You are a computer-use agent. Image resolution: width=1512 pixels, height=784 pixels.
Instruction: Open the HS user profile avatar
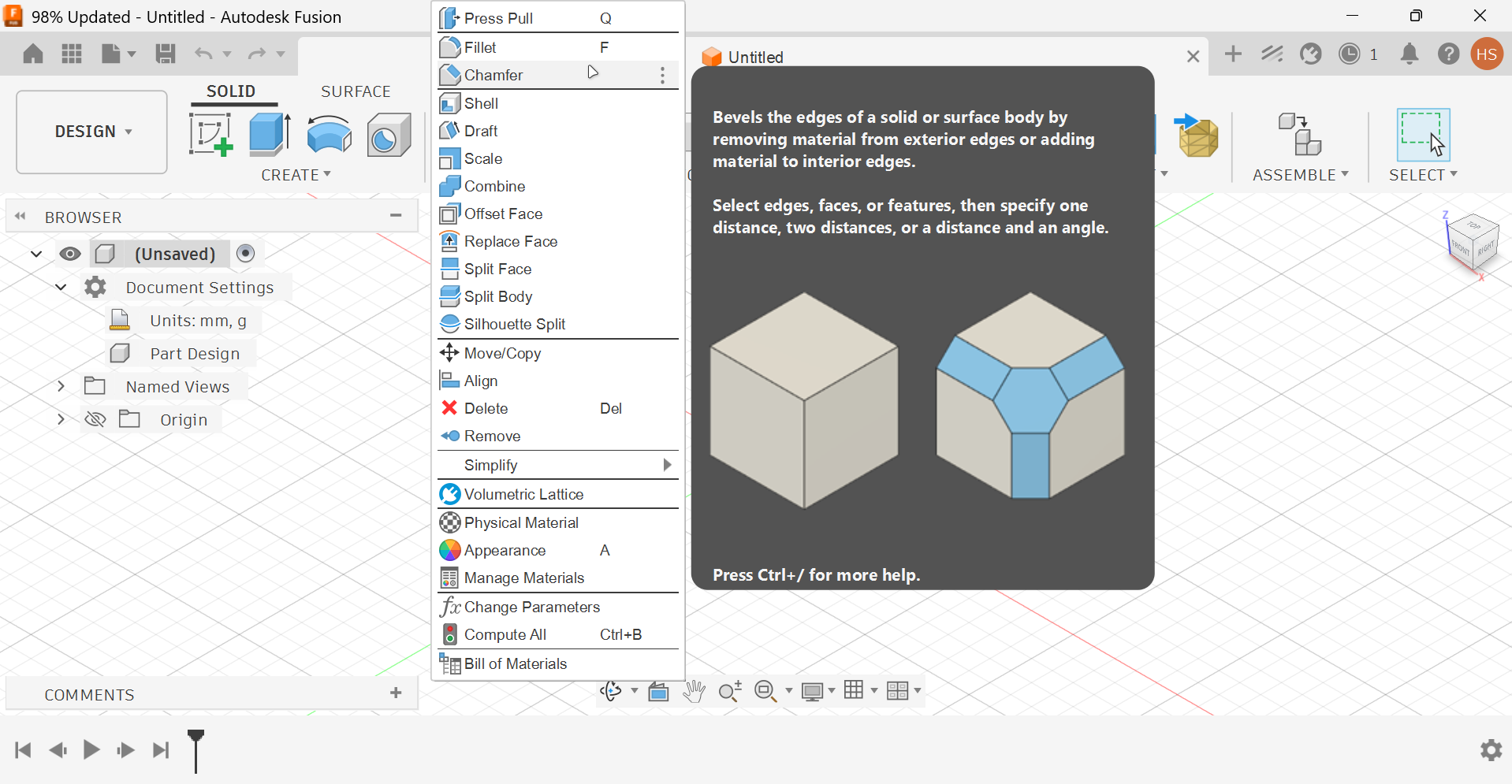(x=1487, y=54)
